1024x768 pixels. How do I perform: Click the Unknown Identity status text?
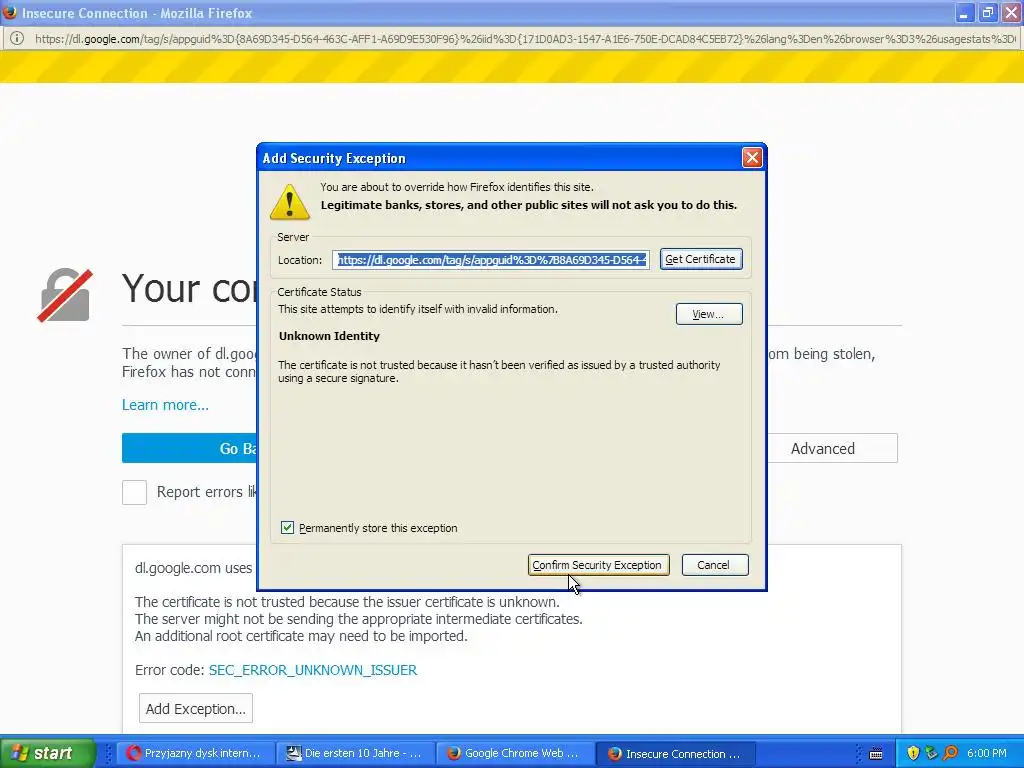pos(329,336)
